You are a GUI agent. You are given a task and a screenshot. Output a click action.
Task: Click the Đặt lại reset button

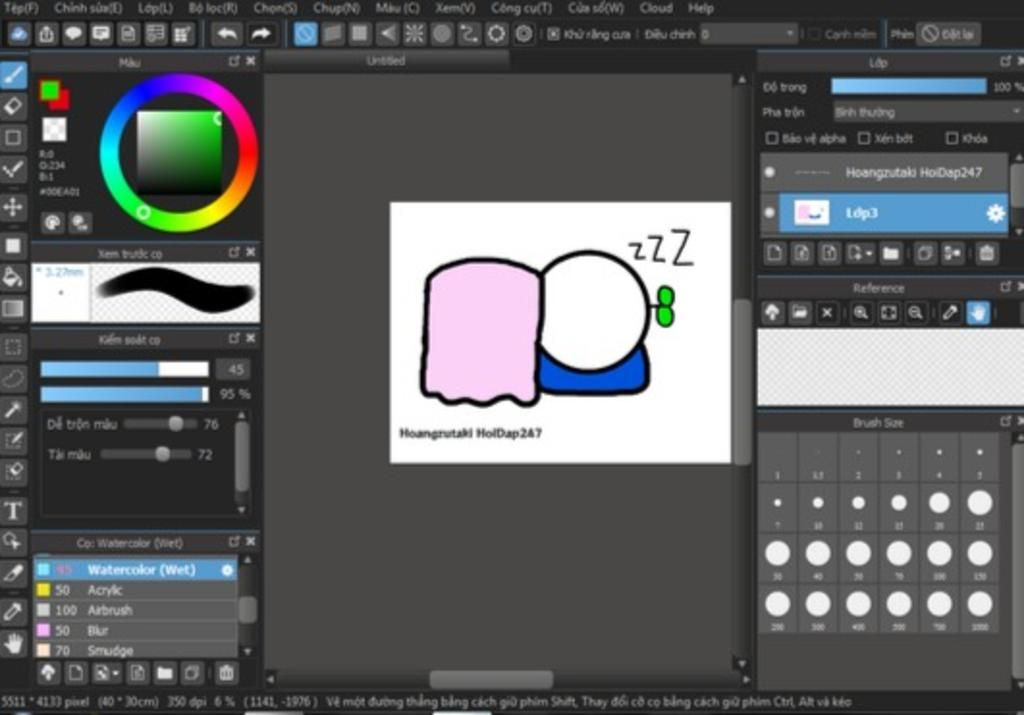[948, 34]
